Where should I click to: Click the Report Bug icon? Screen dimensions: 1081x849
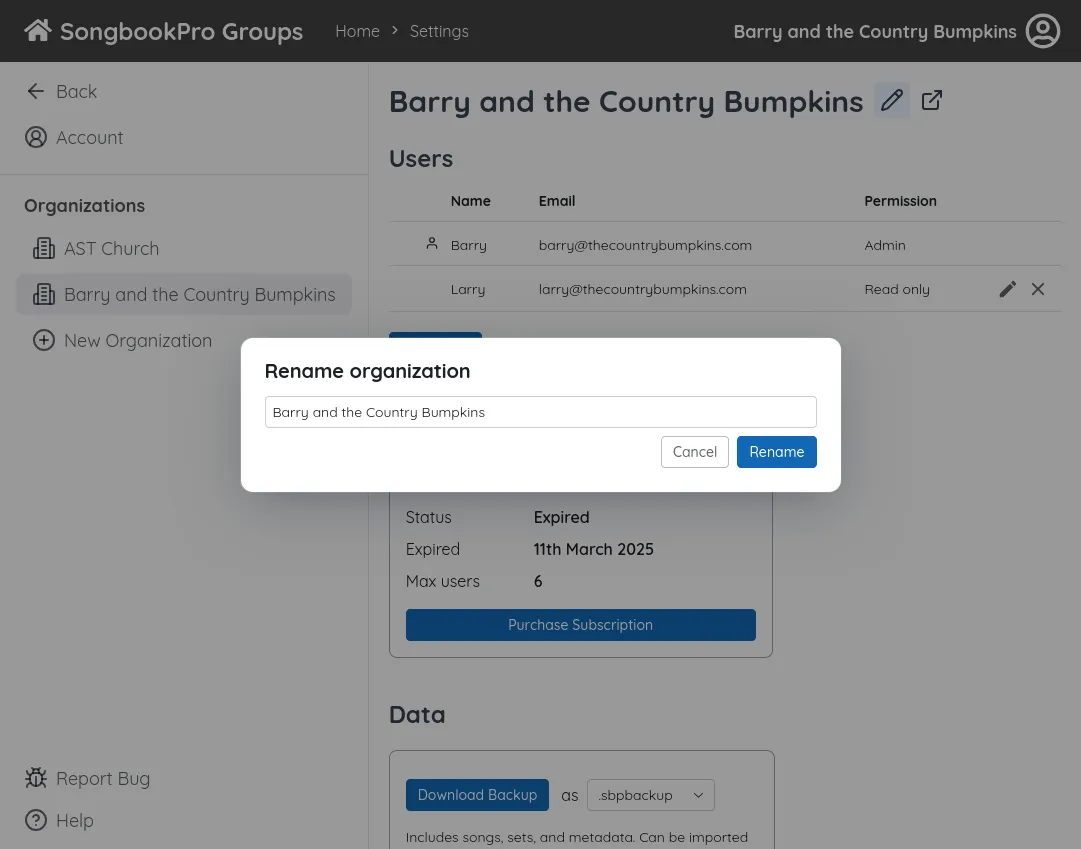(36, 778)
